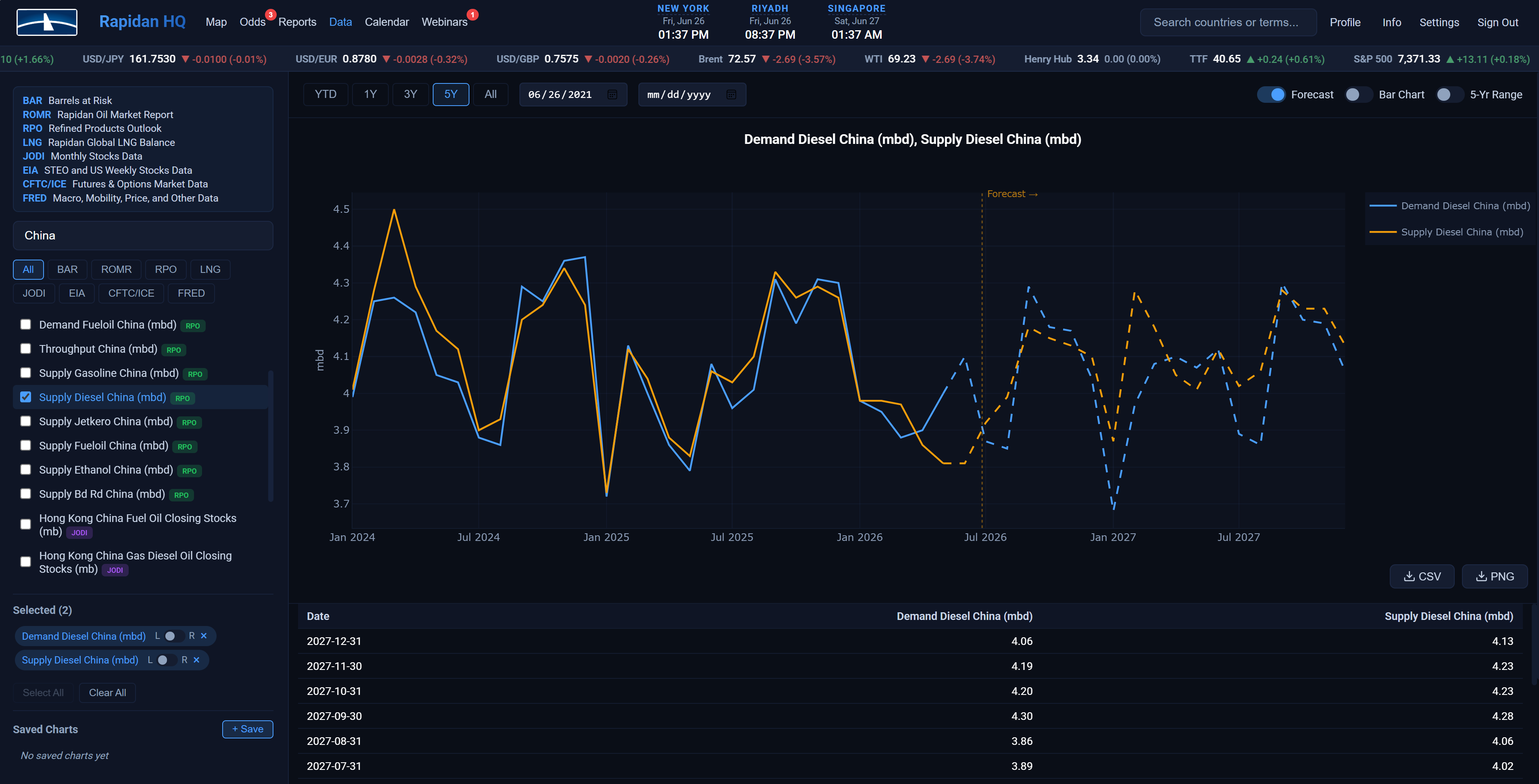
Task: Open Webinars notification badge
Action: (x=473, y=15)
